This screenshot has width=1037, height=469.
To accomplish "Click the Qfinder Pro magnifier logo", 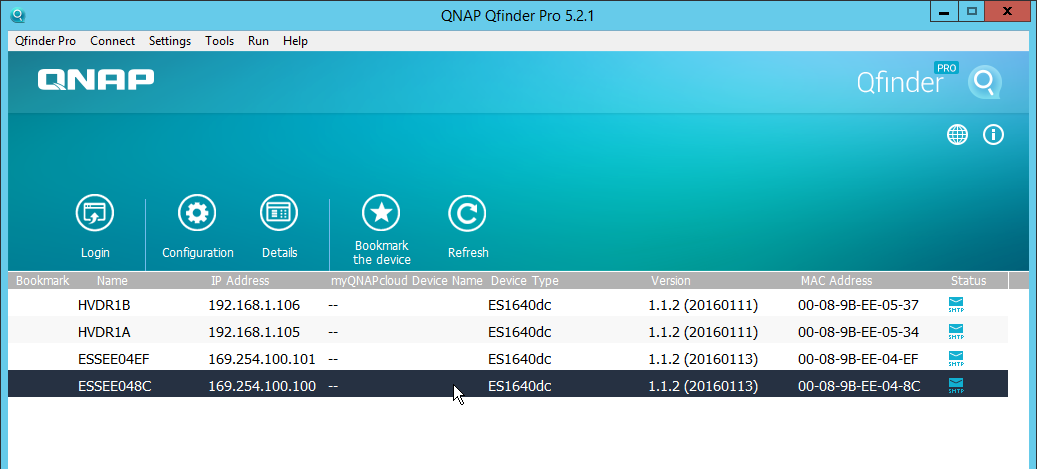I will pos(983,82).
